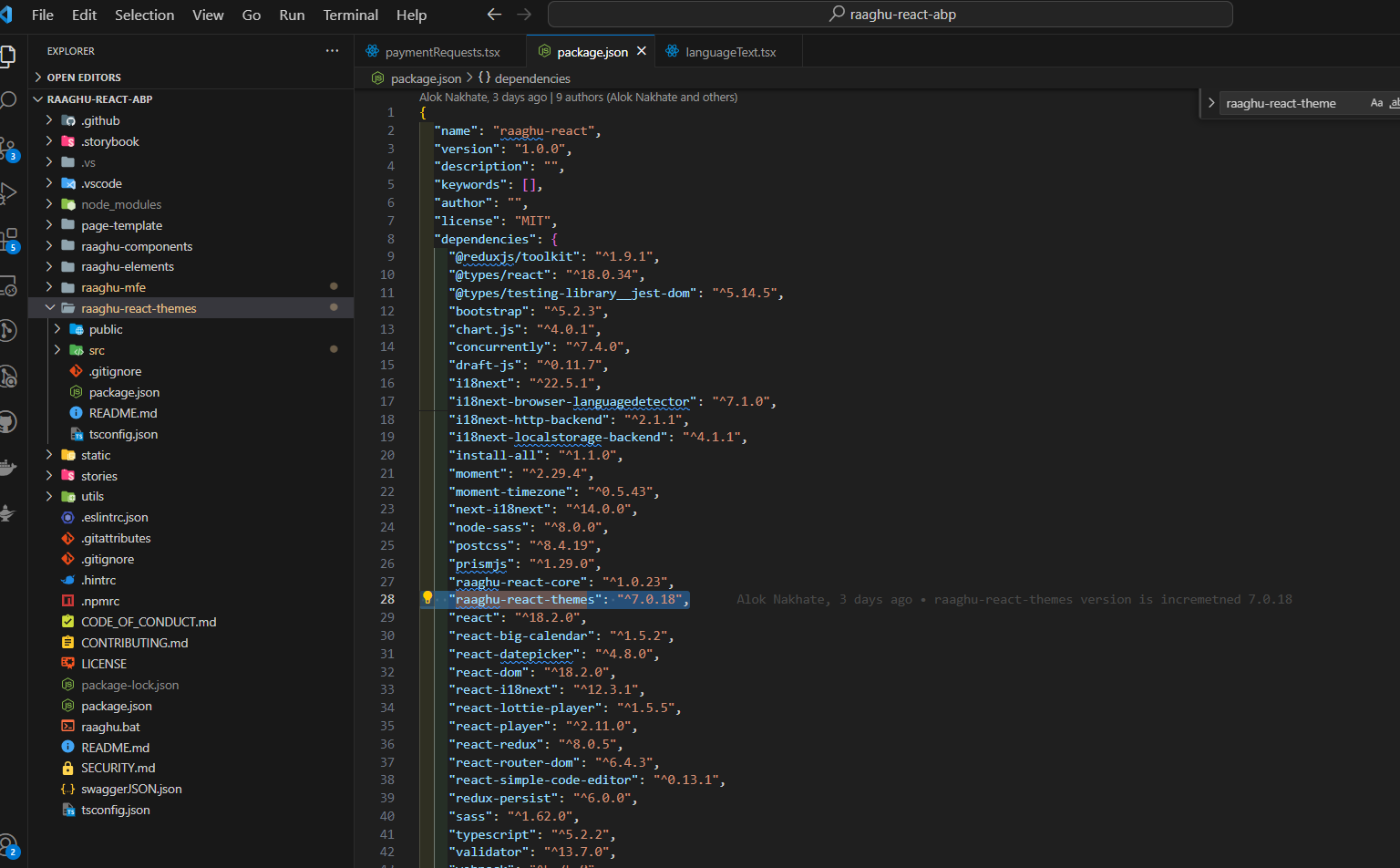The image size is (1400, 868).
Task: Click the find input containing raaghu-react-theme
Action: (x=1292, y=103)
